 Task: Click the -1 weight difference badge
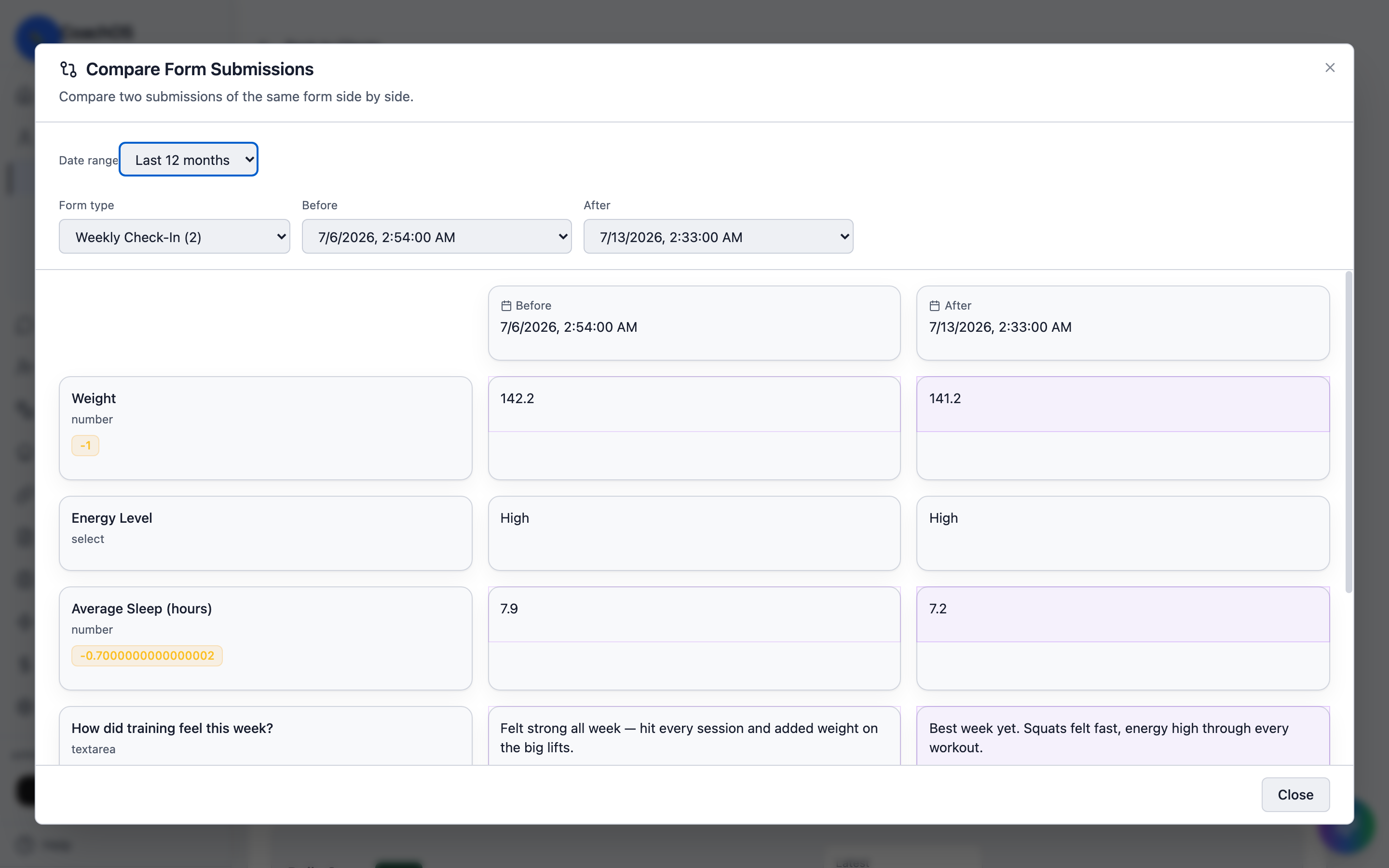click(85, 446)
